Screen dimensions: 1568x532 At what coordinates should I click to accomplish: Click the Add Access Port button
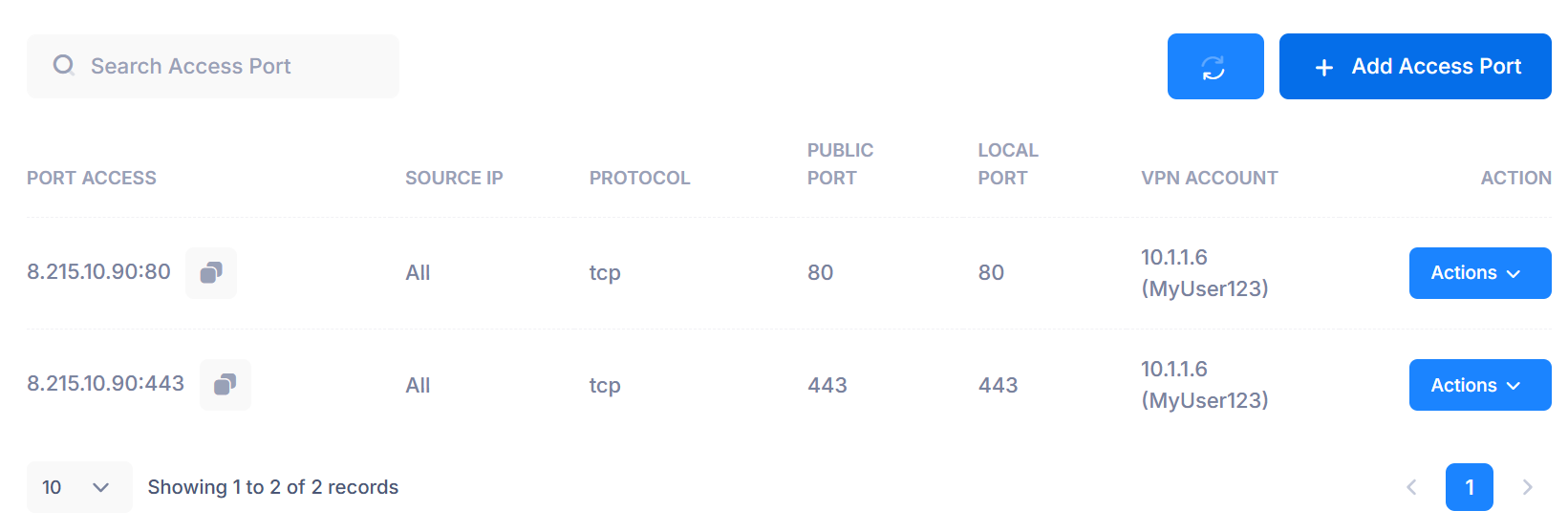[1415, 67]
